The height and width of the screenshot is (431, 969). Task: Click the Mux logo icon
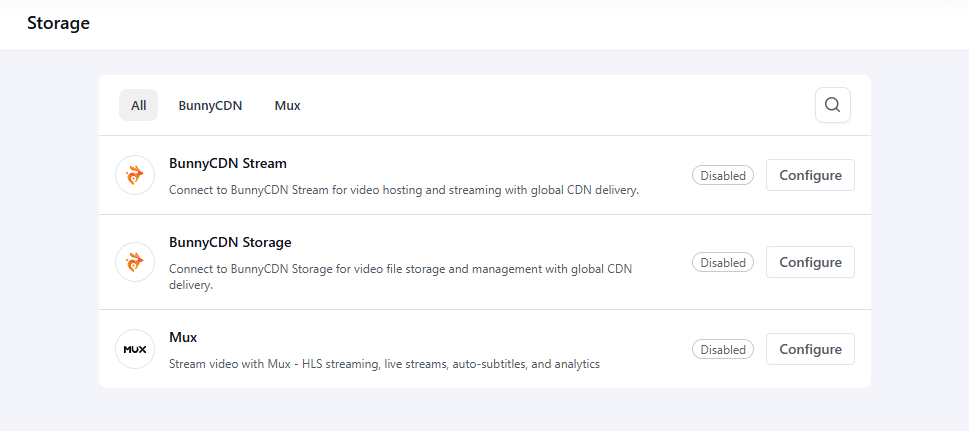pos(135,349)
